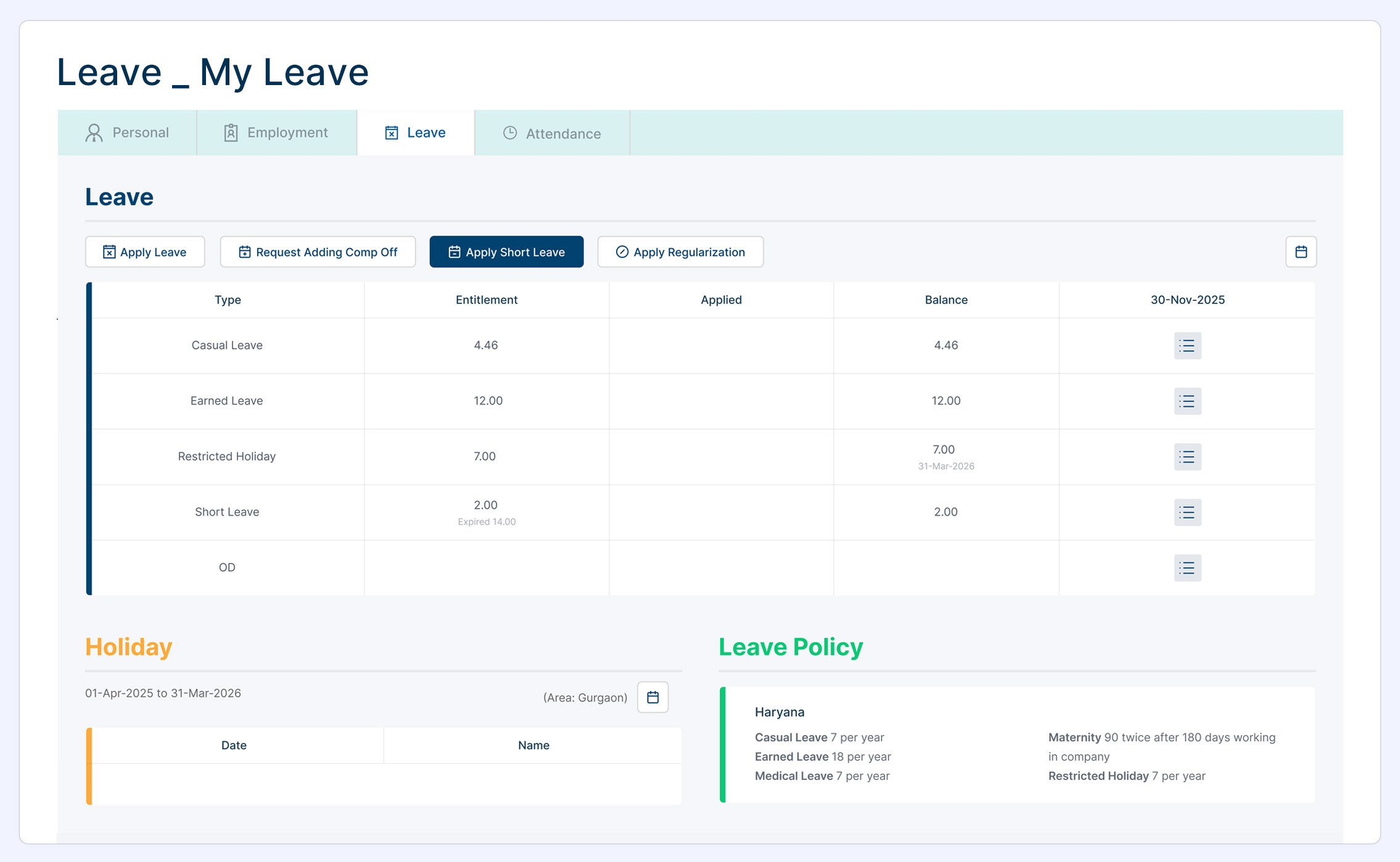Switch to the Attendance tab

(x=552, y=133)
